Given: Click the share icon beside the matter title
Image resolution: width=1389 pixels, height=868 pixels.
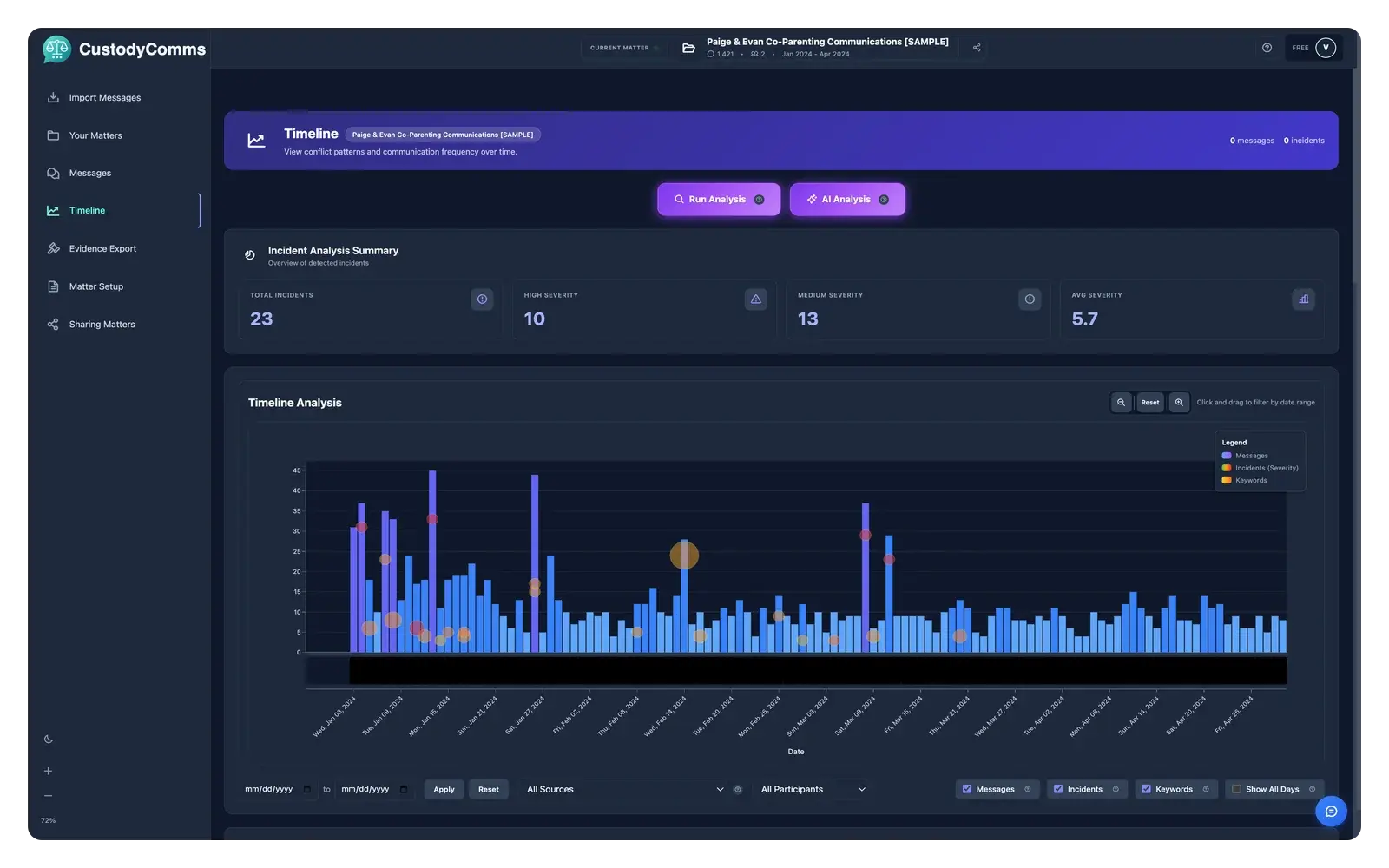Looking at the screenshot, I should point(977,48).
